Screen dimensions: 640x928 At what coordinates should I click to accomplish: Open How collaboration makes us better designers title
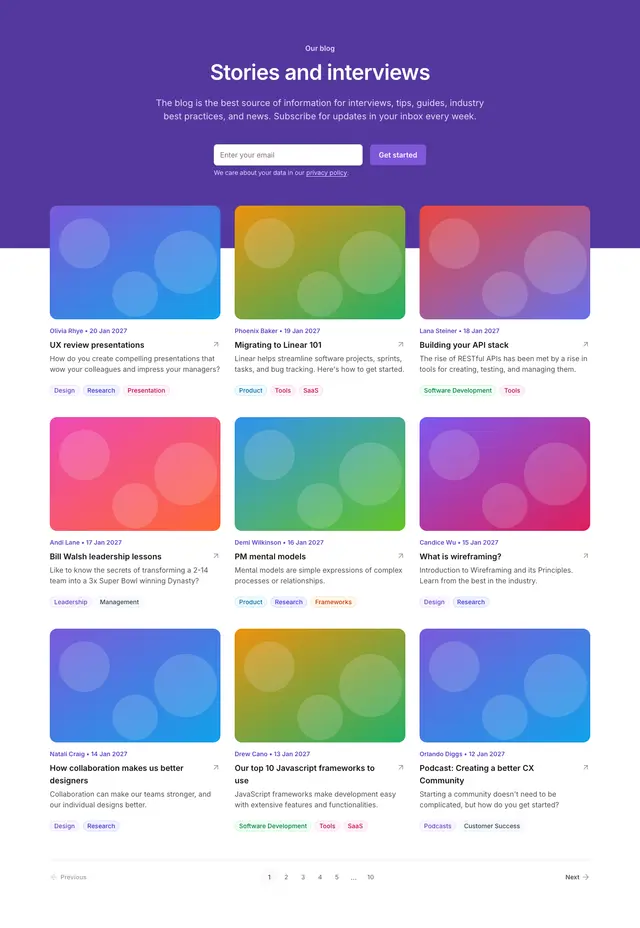coord(117,774)
